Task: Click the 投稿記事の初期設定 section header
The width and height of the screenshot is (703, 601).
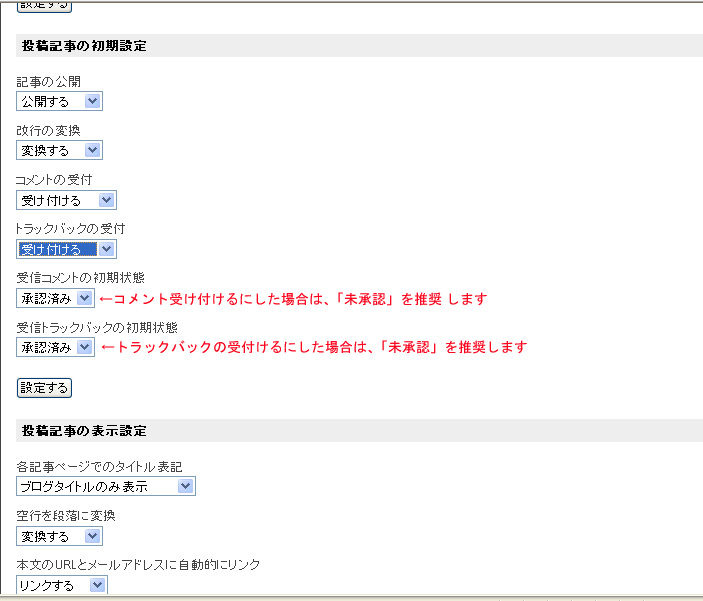Action: click(x=84, y=46)
